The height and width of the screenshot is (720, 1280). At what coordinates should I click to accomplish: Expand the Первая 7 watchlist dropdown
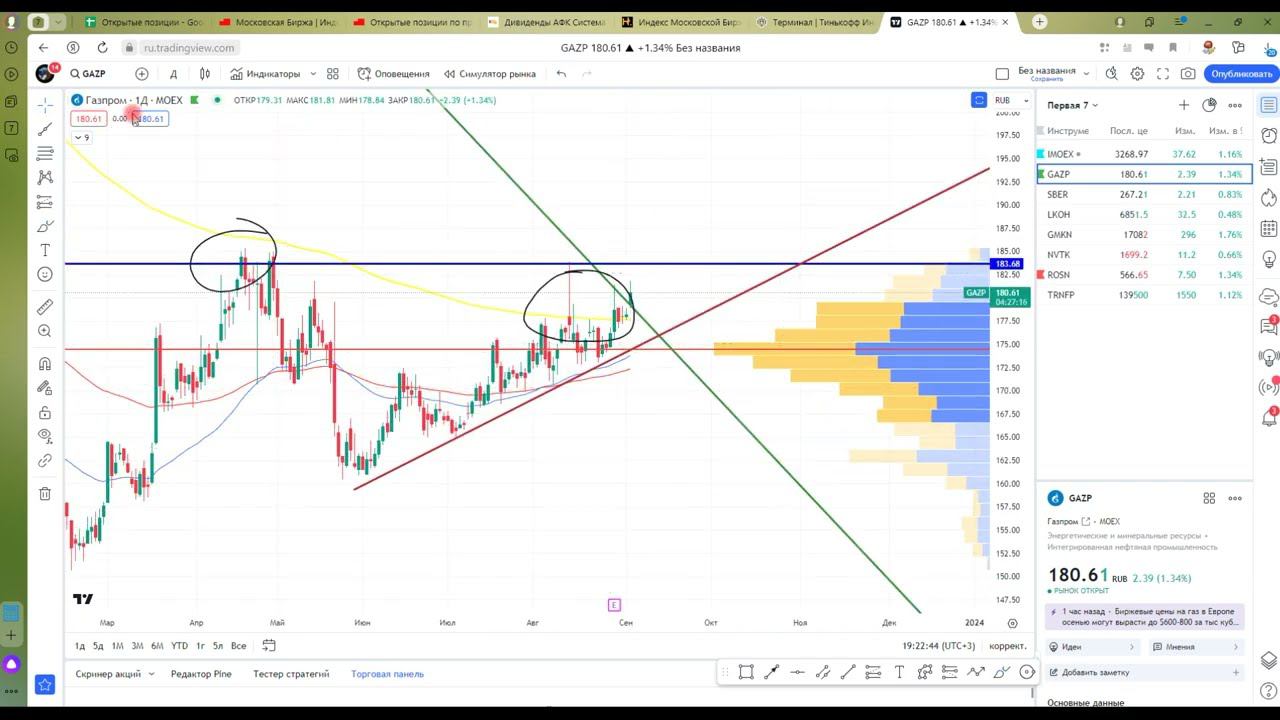click(1072, 105)
